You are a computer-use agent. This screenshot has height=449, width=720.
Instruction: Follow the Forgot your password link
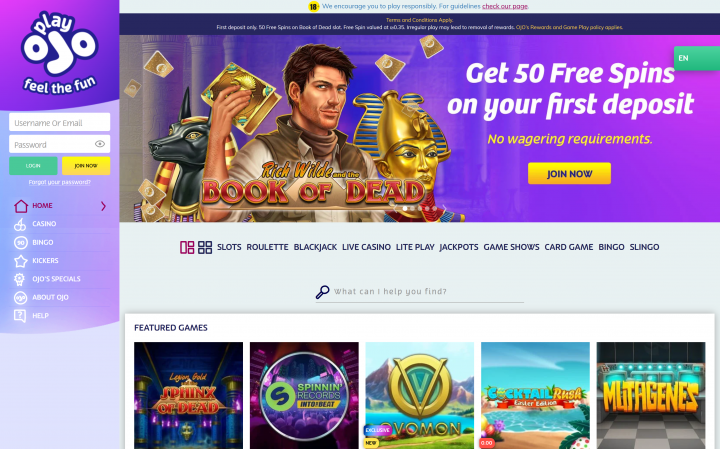(60, 182)
